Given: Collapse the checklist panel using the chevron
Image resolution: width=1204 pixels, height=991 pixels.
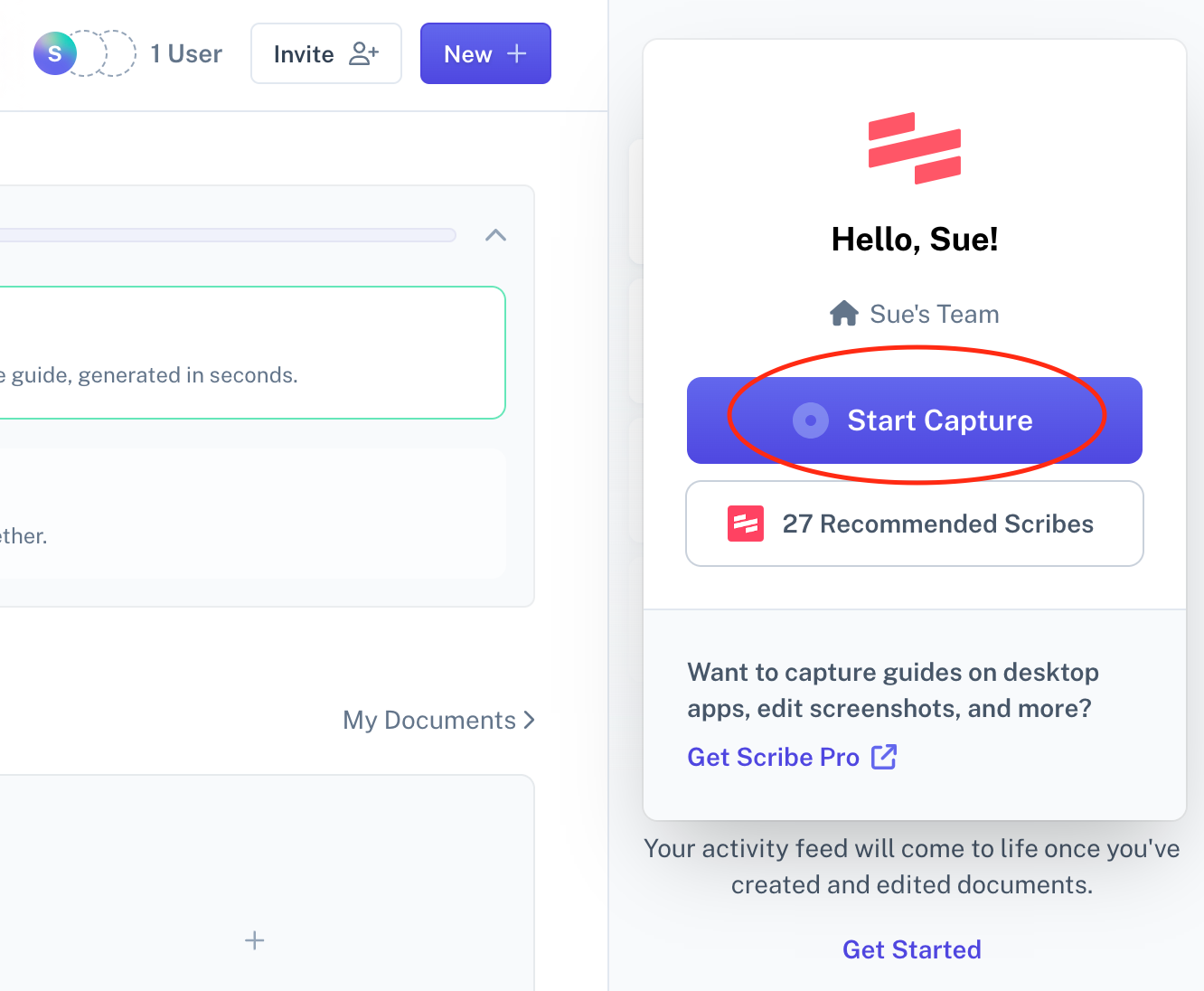Looking at the screenshot, I should (x=495, y=234).
